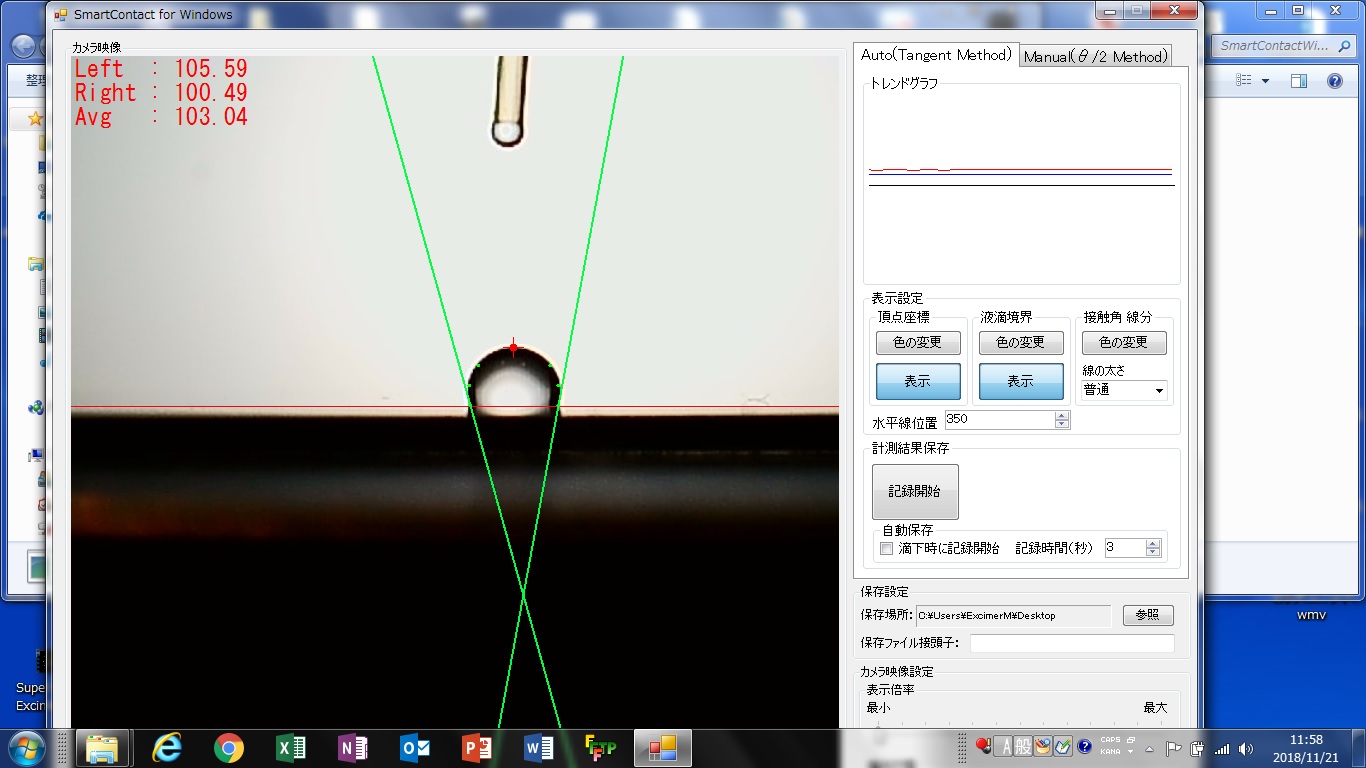
Task: Enable 滴下時に記録開始 under 自動保存
Action: [886, 548]
